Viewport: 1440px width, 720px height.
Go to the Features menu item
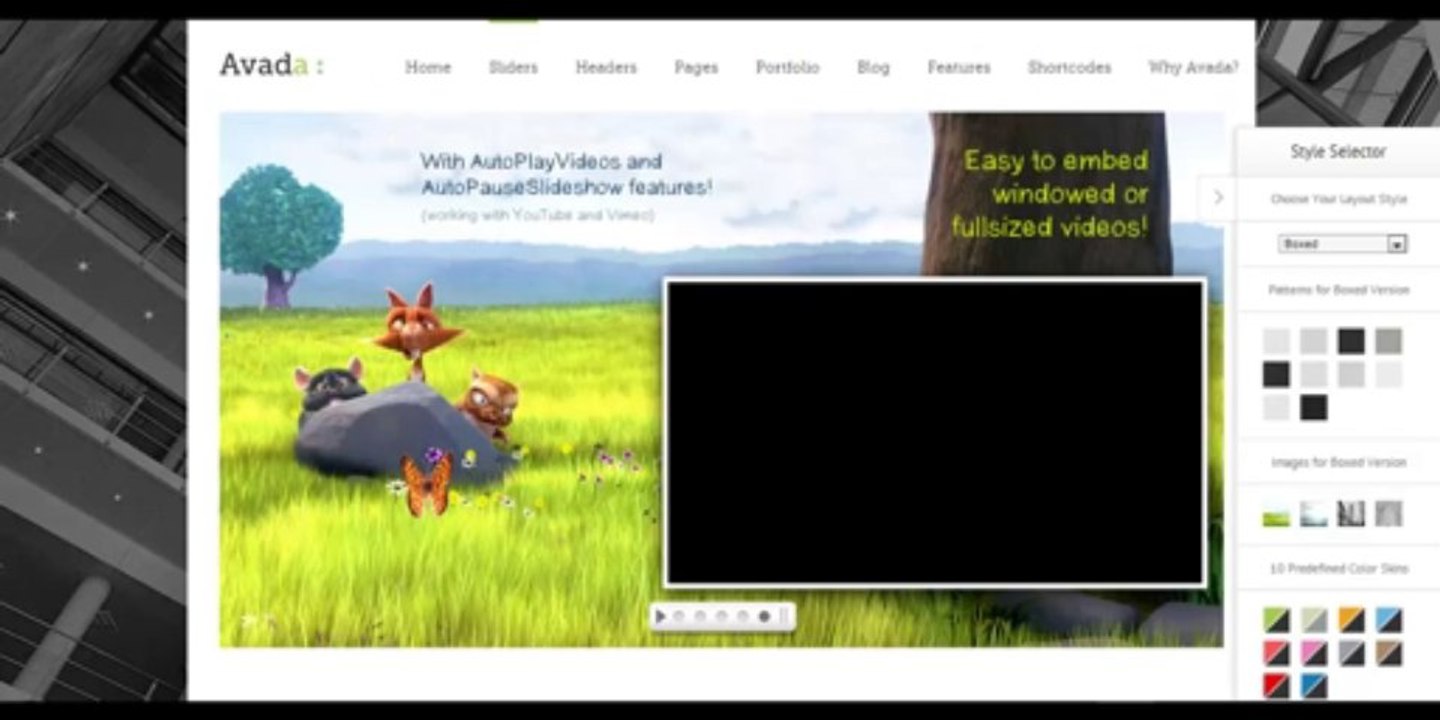point(959,67)
